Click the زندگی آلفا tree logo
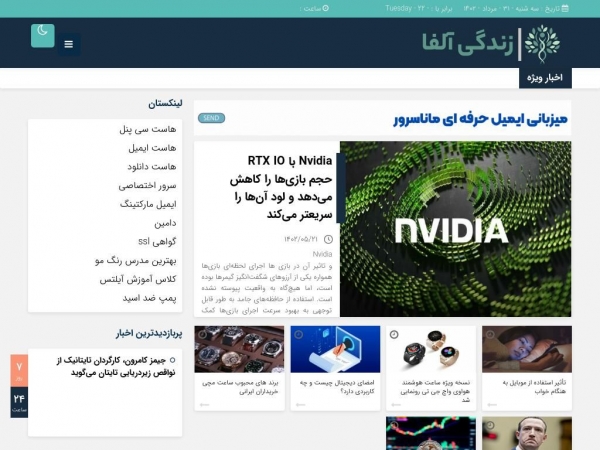 (x=543, y=44)
